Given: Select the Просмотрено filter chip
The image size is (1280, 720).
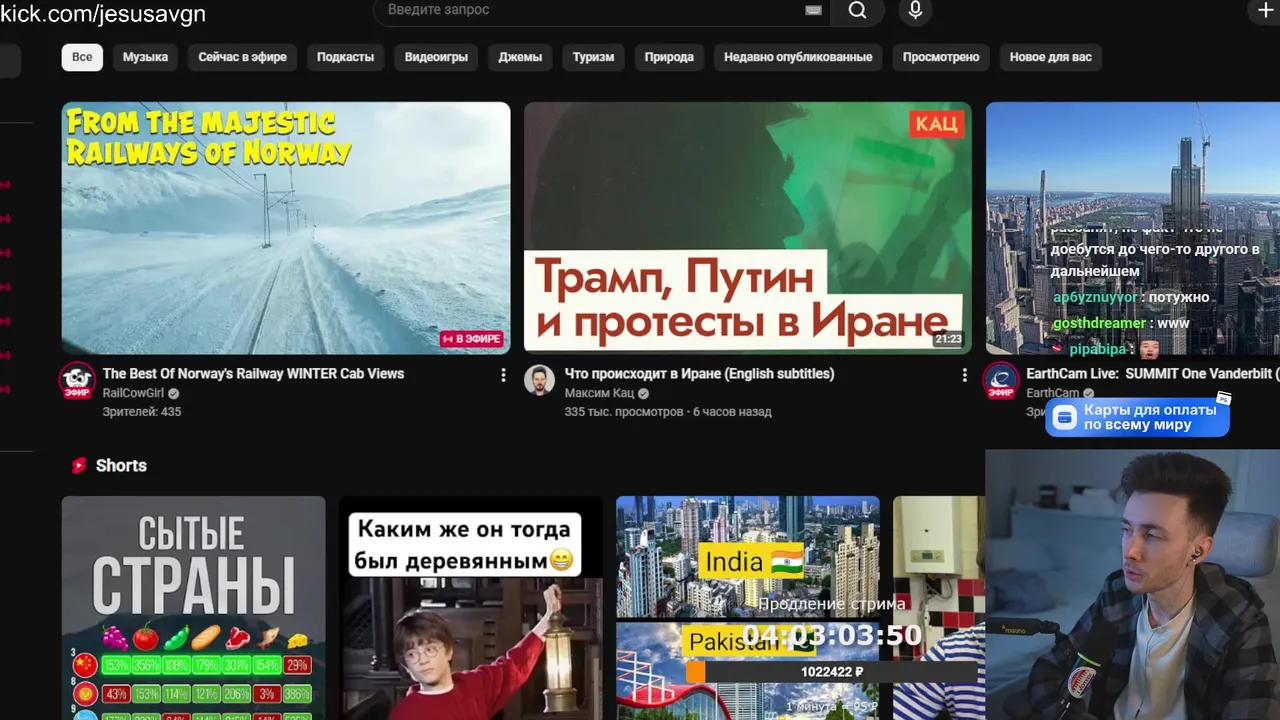Looking at the screenshot, I should pyautogui.click(x=941, y=57).
